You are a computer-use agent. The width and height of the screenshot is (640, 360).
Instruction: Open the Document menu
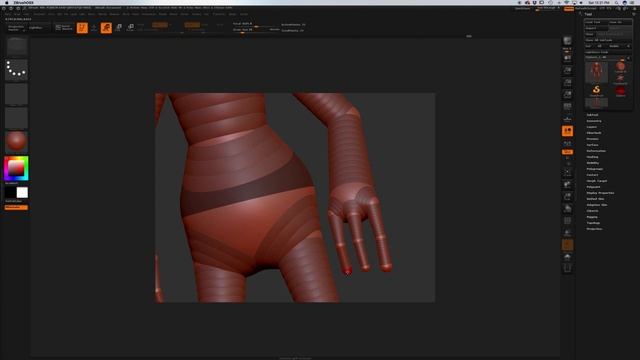[39, 14]
